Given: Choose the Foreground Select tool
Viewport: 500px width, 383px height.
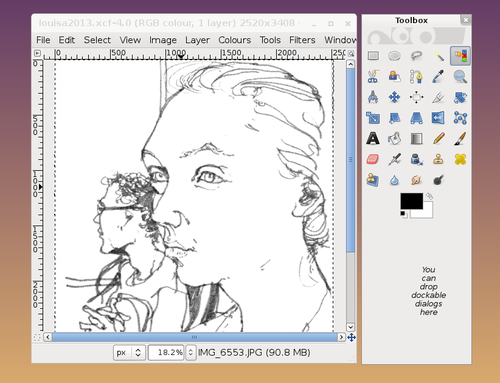Looking at the screenshot, I should pos(394,76).
